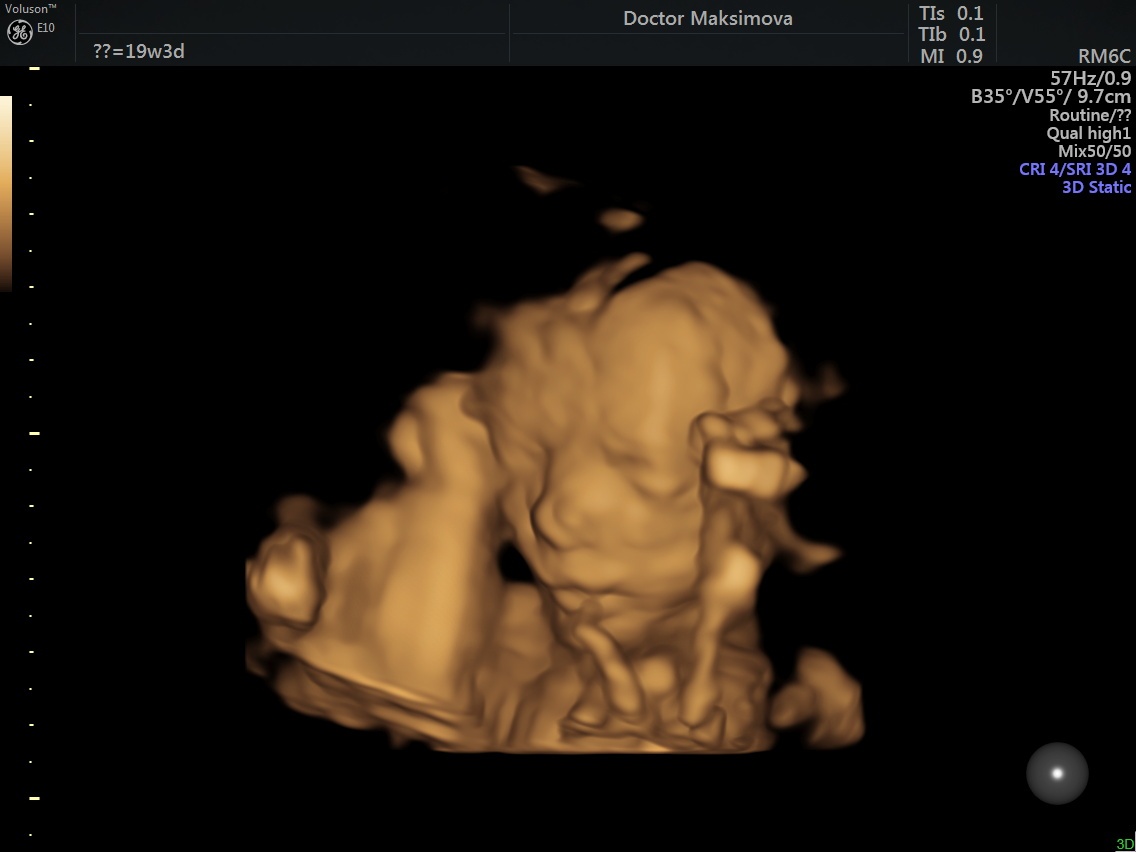This screenshot has width=1136, height=852.
Task: Click the sepia grayscale color bar
Action: coord(6,193)
